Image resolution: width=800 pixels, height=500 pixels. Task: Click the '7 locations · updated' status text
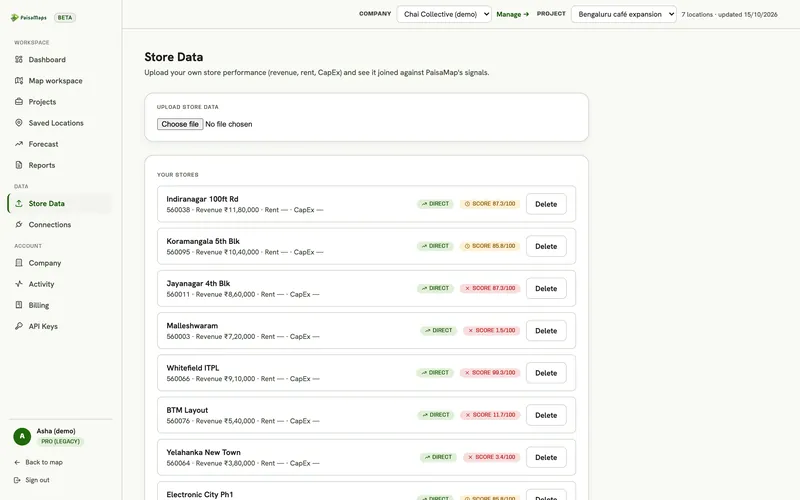pos(730,14)
